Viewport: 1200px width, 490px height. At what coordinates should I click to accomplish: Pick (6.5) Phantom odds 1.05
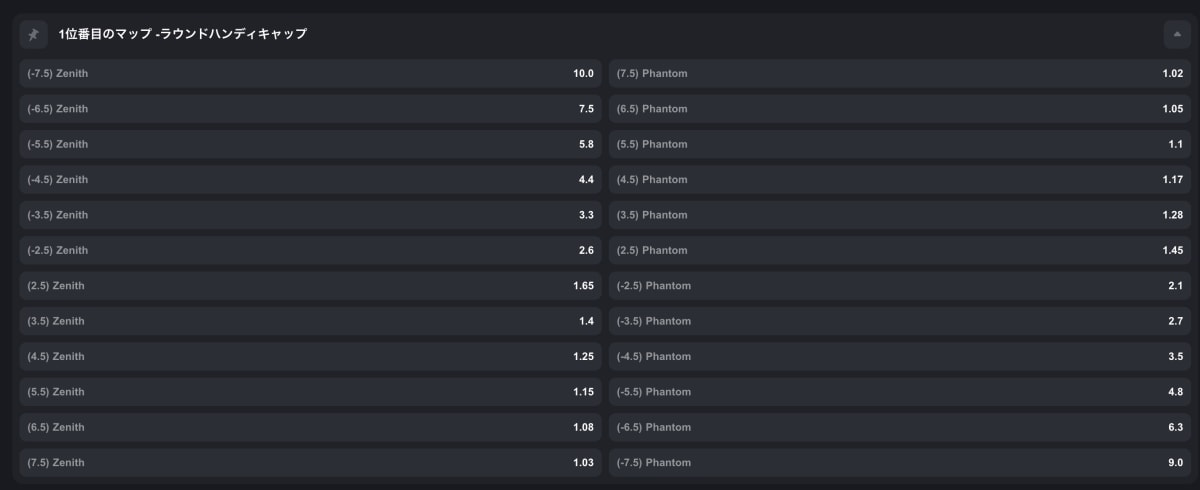coord(900,109)
